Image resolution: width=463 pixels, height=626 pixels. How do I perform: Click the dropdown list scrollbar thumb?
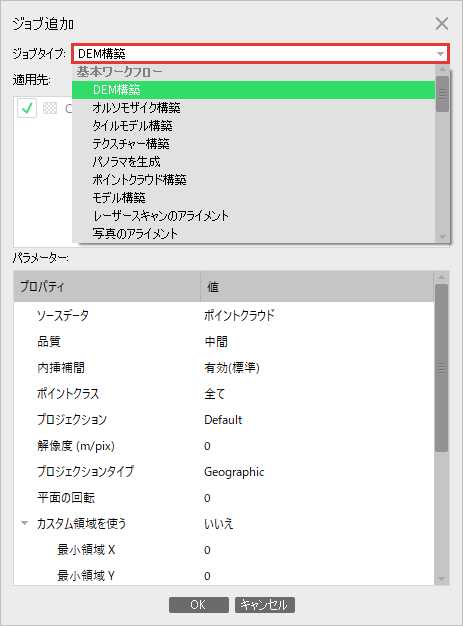[442, 94]
